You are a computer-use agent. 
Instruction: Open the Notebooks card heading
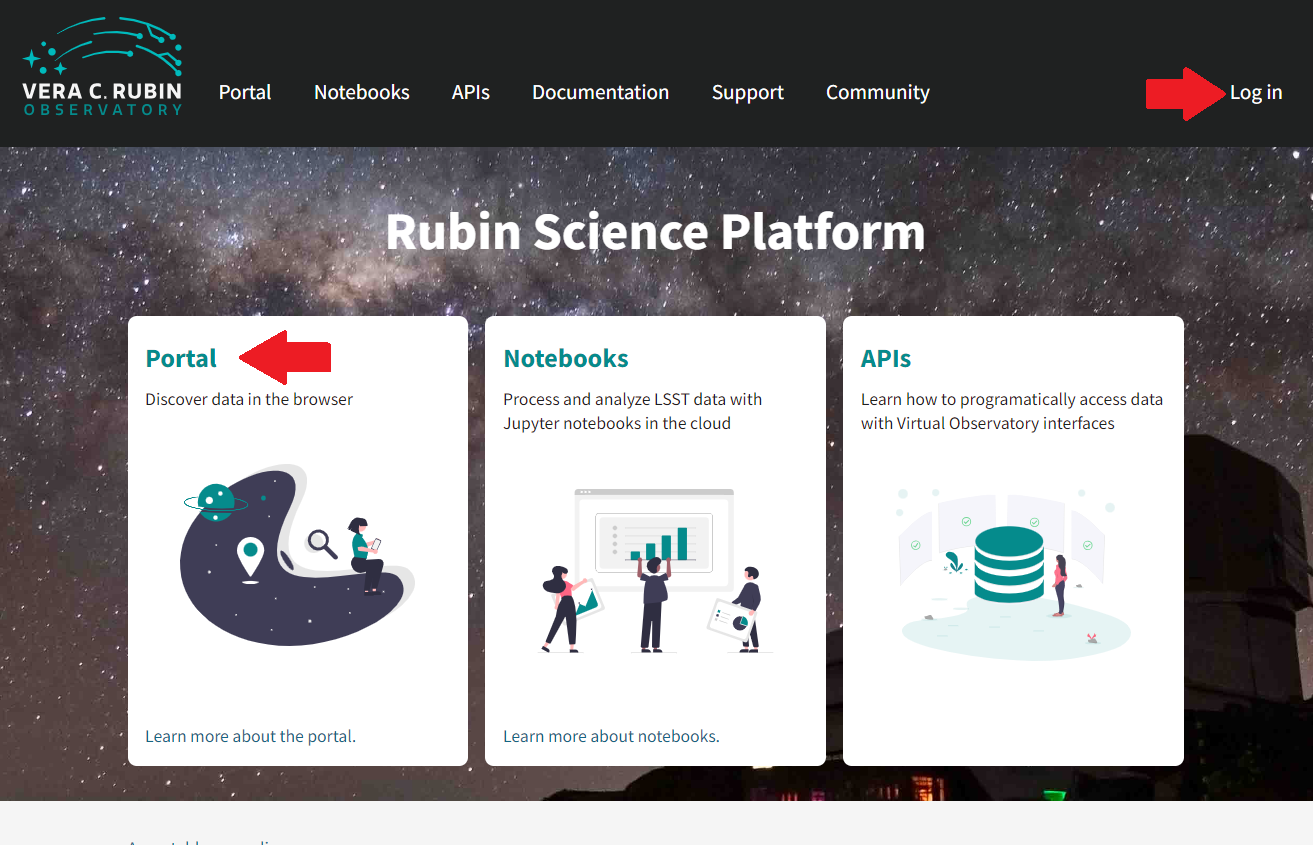click(x=565, y=357)
